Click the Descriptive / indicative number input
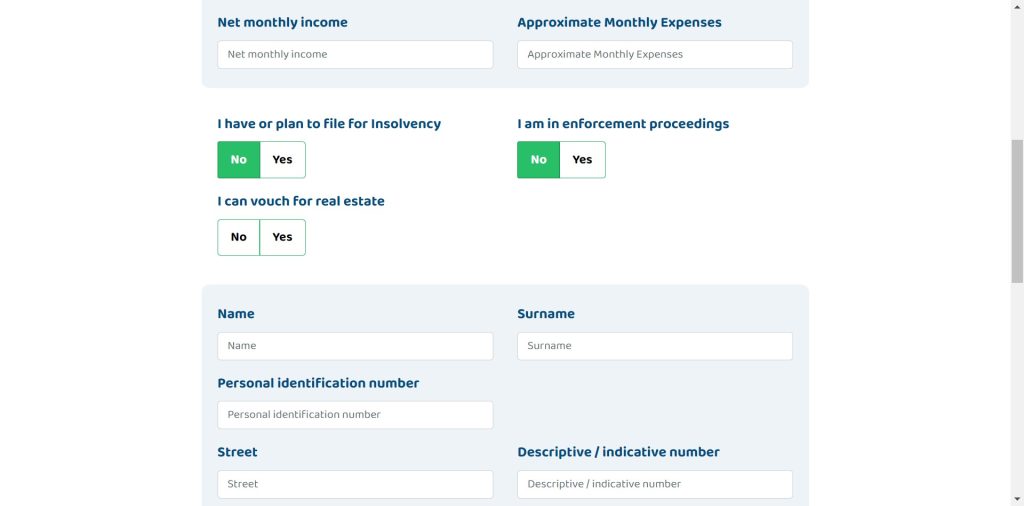This screenshot has width=1024, height=506. pyautogui.click(x=654, y=484)
